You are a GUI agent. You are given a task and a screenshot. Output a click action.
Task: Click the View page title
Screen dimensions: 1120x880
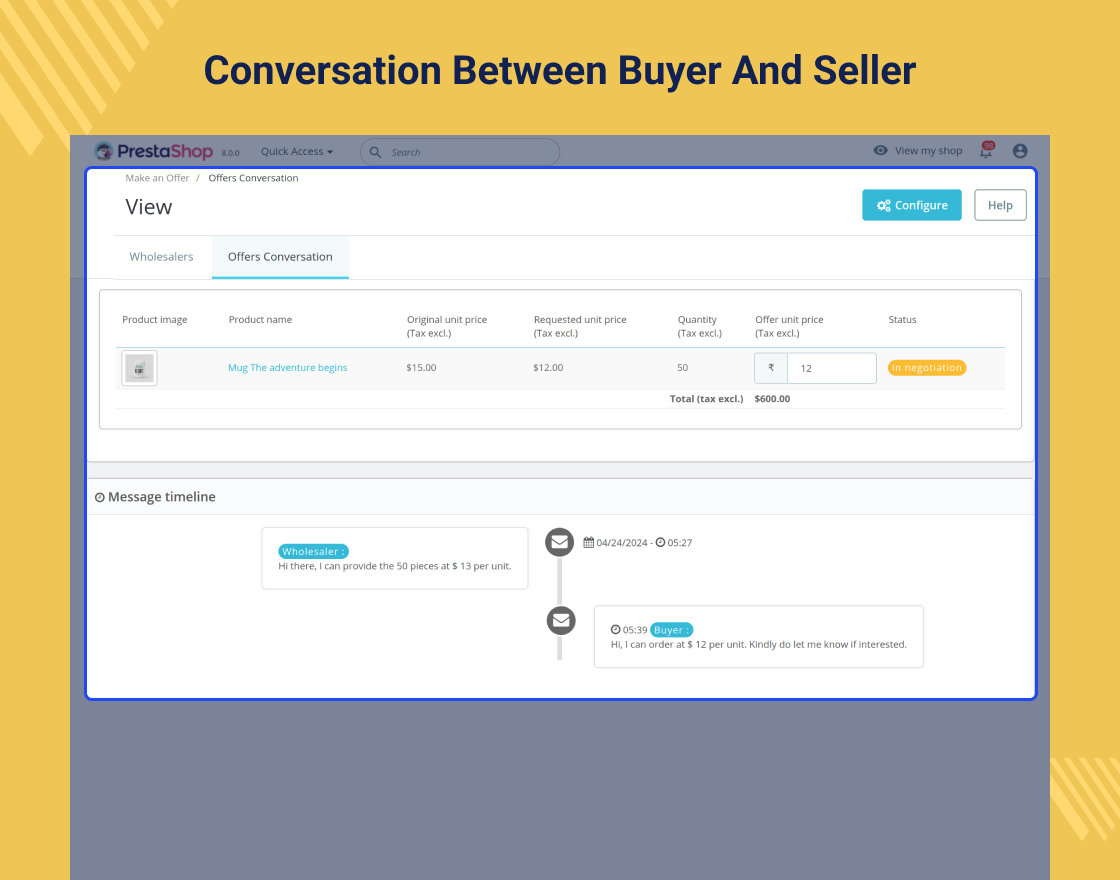149,207
